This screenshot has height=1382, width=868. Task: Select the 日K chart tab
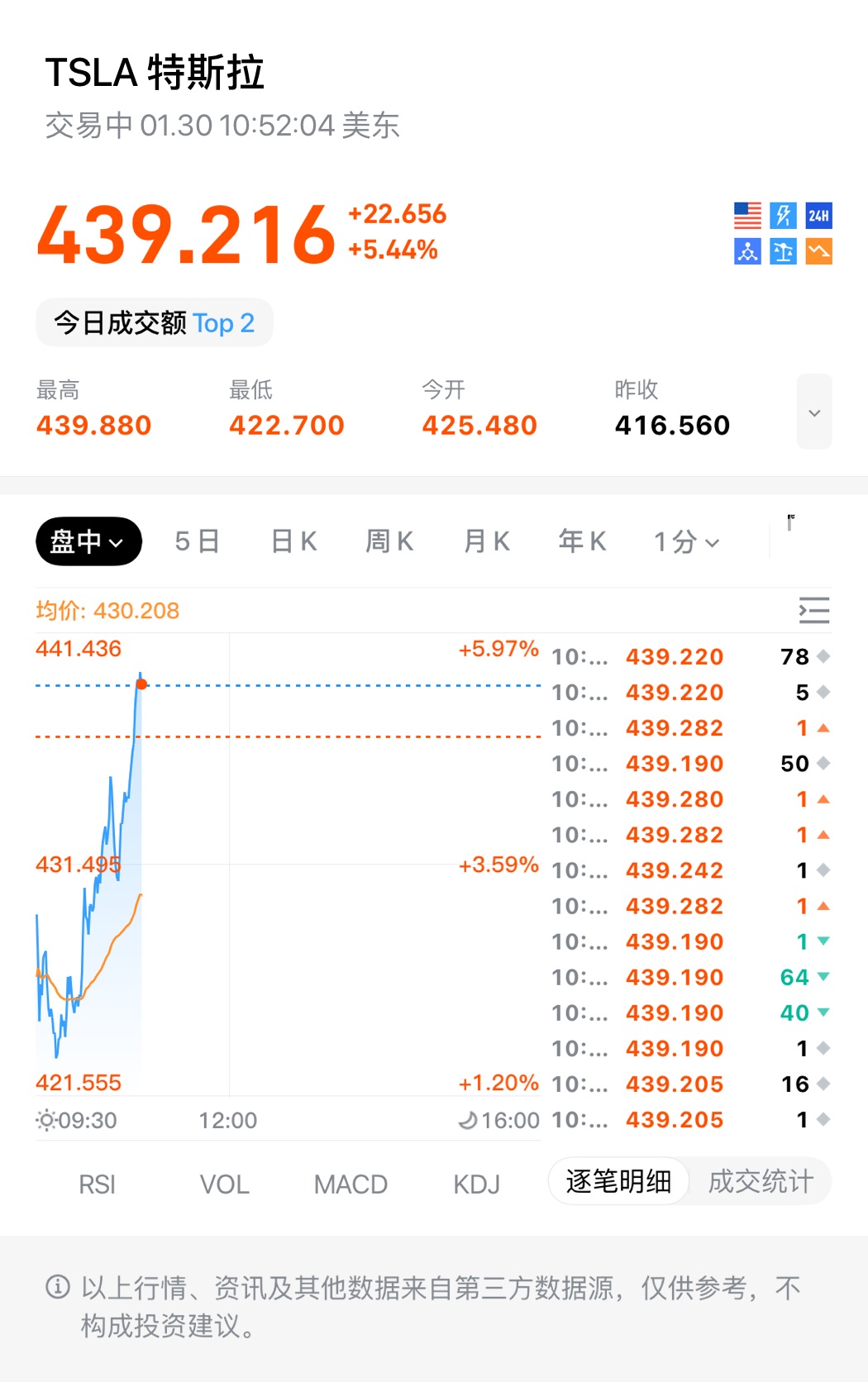(x=293, y=542)
